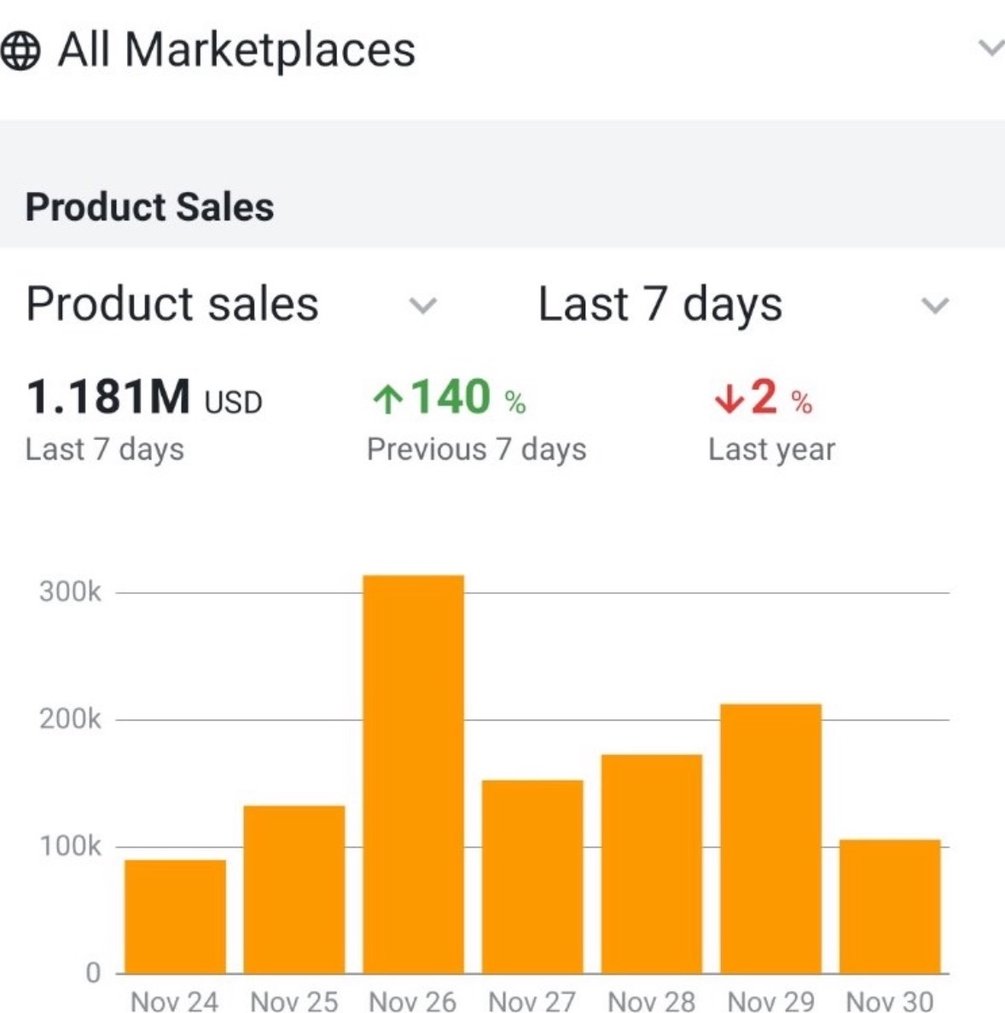Select the Nov 24 bar
The image size is (1005, 1013).
(x=175, y=916)
